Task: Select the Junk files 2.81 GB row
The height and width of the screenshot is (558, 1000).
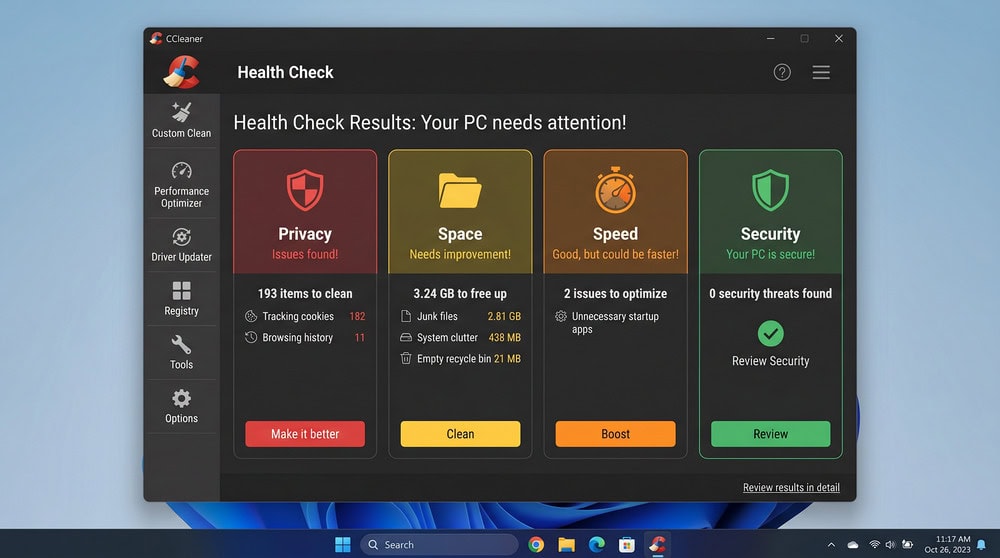Action: (460, 316)
